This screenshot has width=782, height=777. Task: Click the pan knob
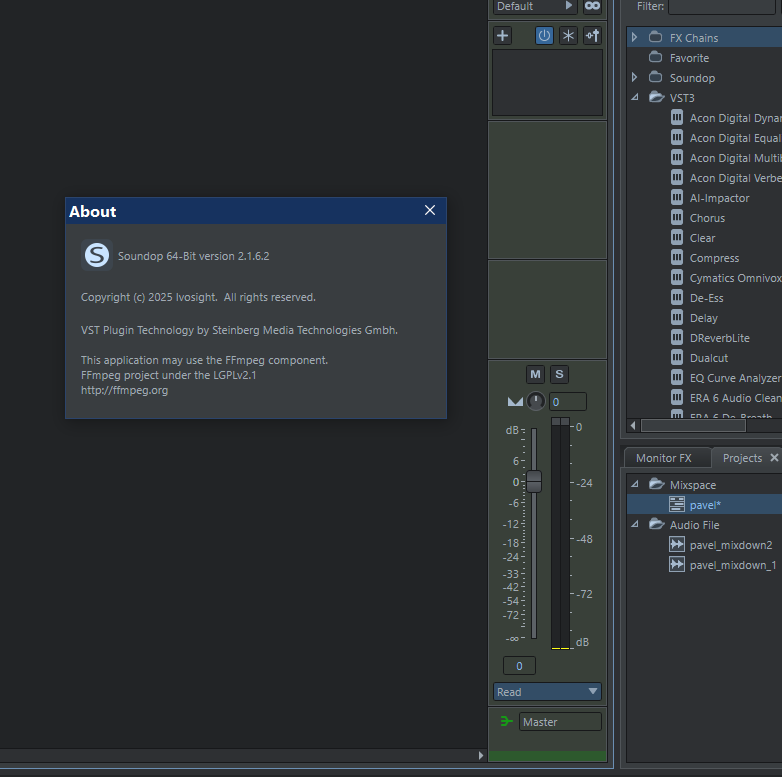[536, 401]
